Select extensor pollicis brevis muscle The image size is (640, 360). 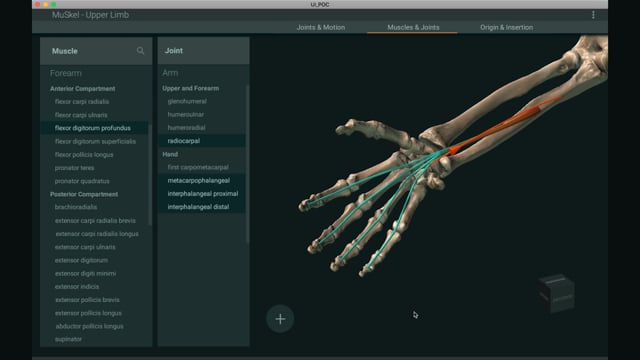pos(87,300)
